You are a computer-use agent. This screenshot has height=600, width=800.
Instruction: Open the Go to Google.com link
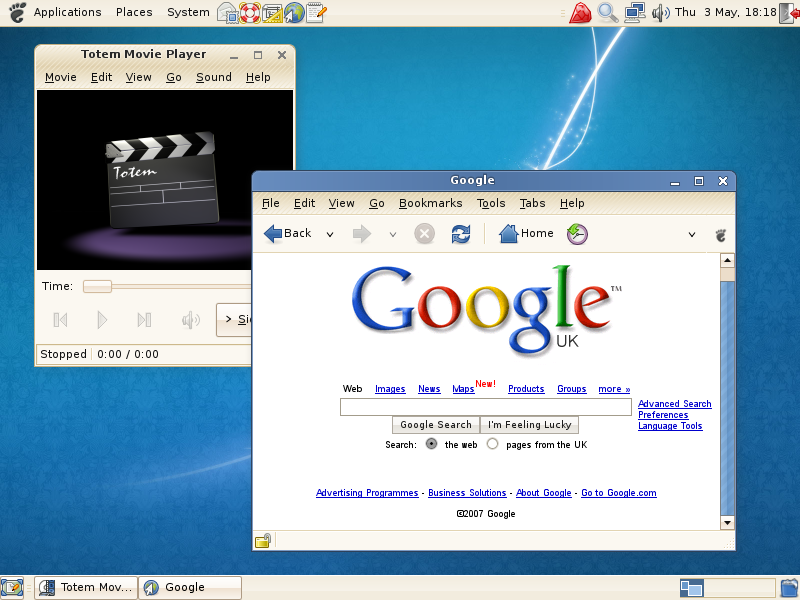pyautogui.click(x=618, y=493)
